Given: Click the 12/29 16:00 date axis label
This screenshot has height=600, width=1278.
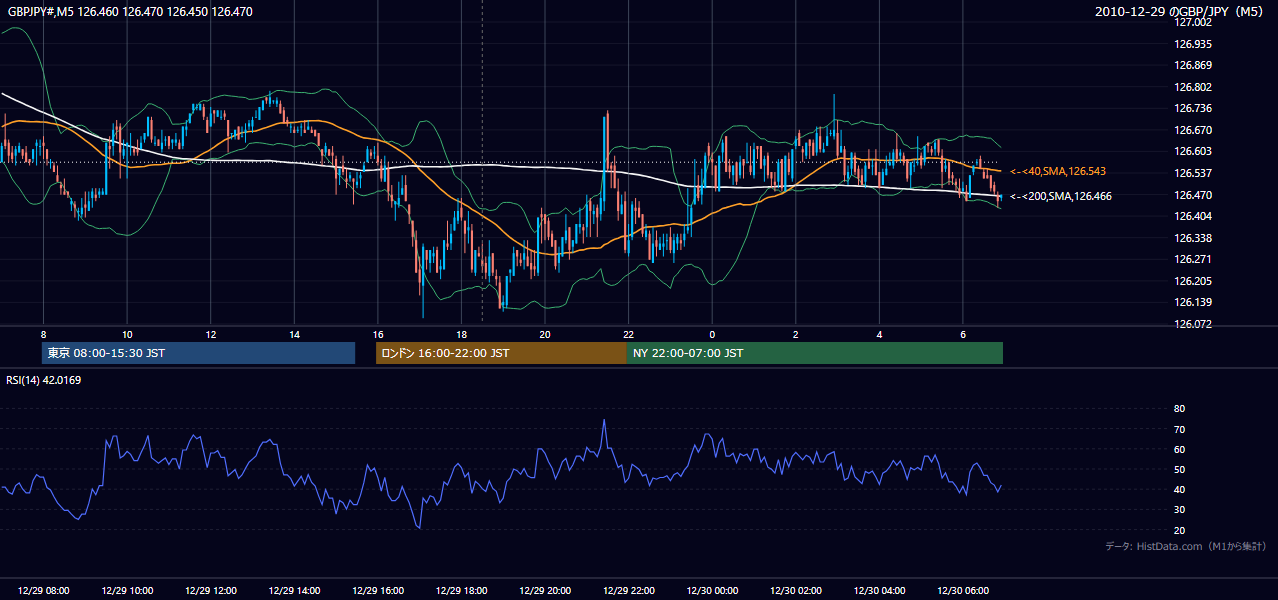Looking at the screenshot, I should pos(378,591).
